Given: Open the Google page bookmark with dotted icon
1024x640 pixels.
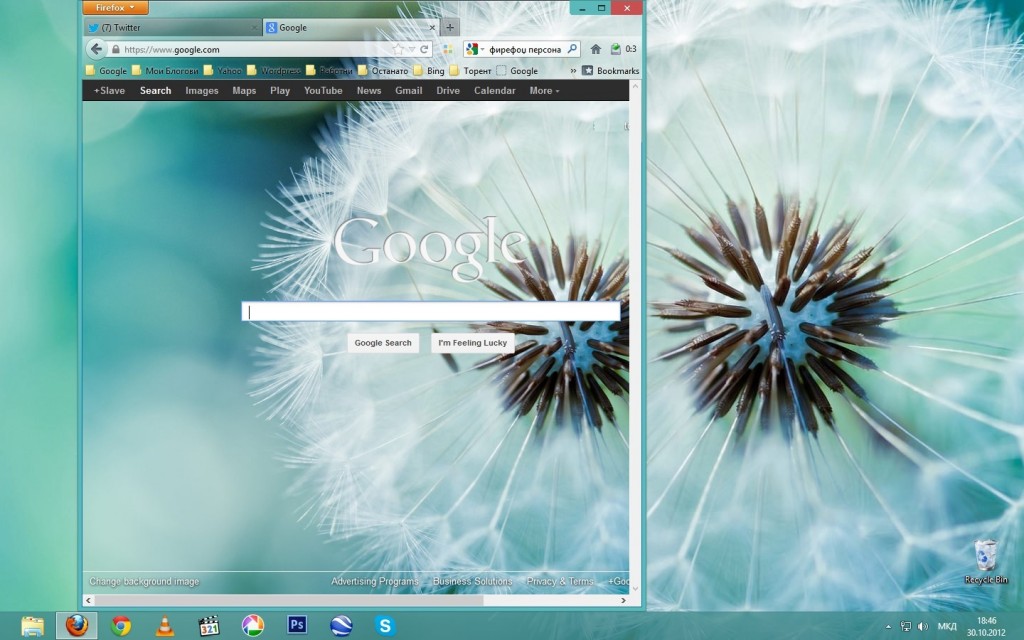Looking at the screenshot, I should [x=517, y=71].
